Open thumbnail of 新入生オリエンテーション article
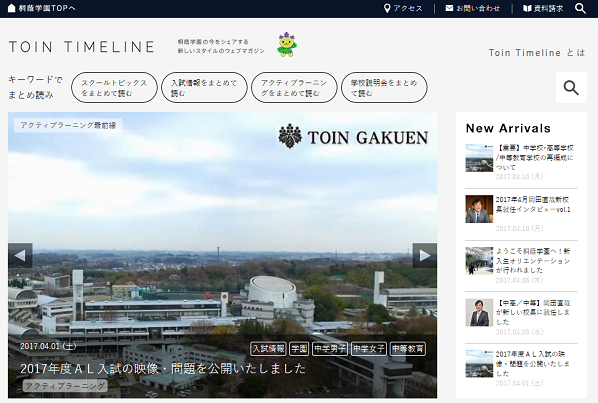 coord(479,261)
